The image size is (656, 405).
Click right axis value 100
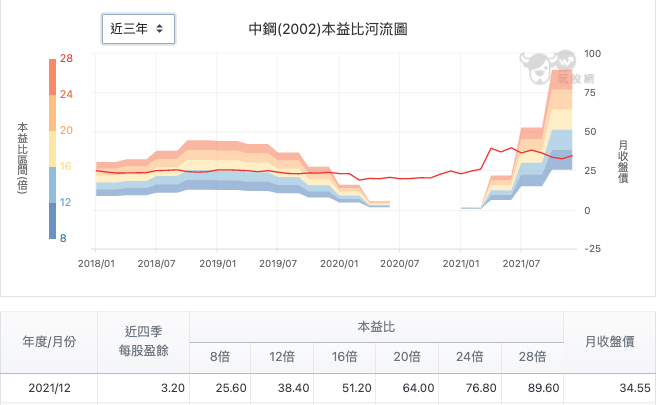click(x=592, y=54)
